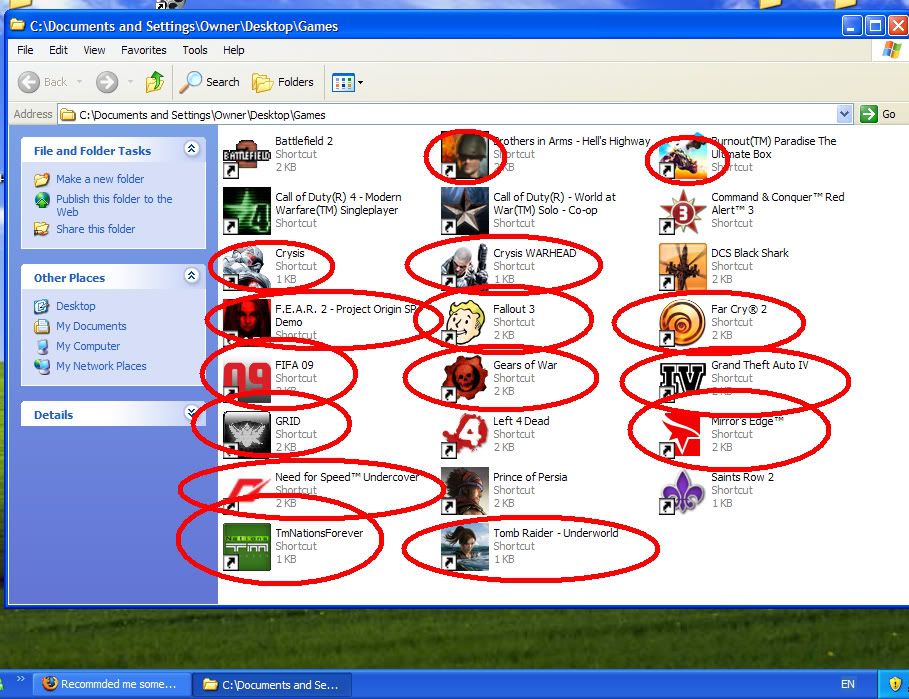Image resolution: width=909 pixels, height=699 pixels.
Task: Click Make a new folder link
Action: coord(100,179)
